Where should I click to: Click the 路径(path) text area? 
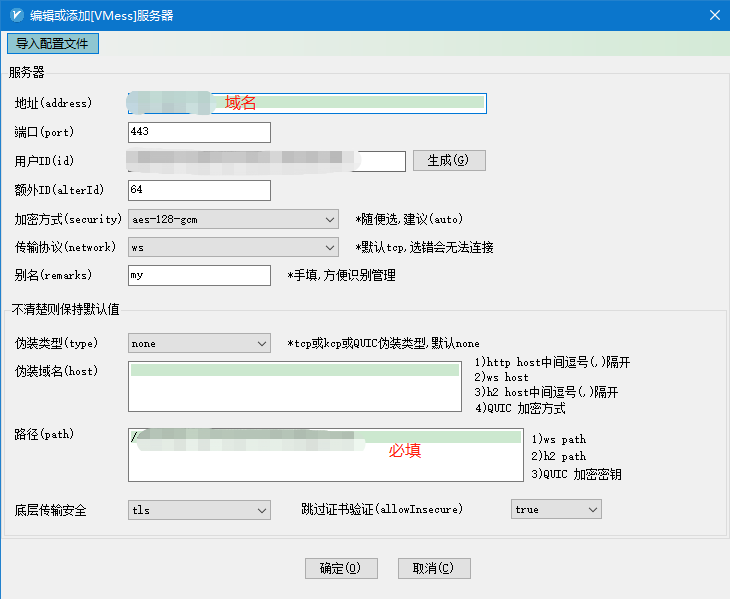[326, 455]
